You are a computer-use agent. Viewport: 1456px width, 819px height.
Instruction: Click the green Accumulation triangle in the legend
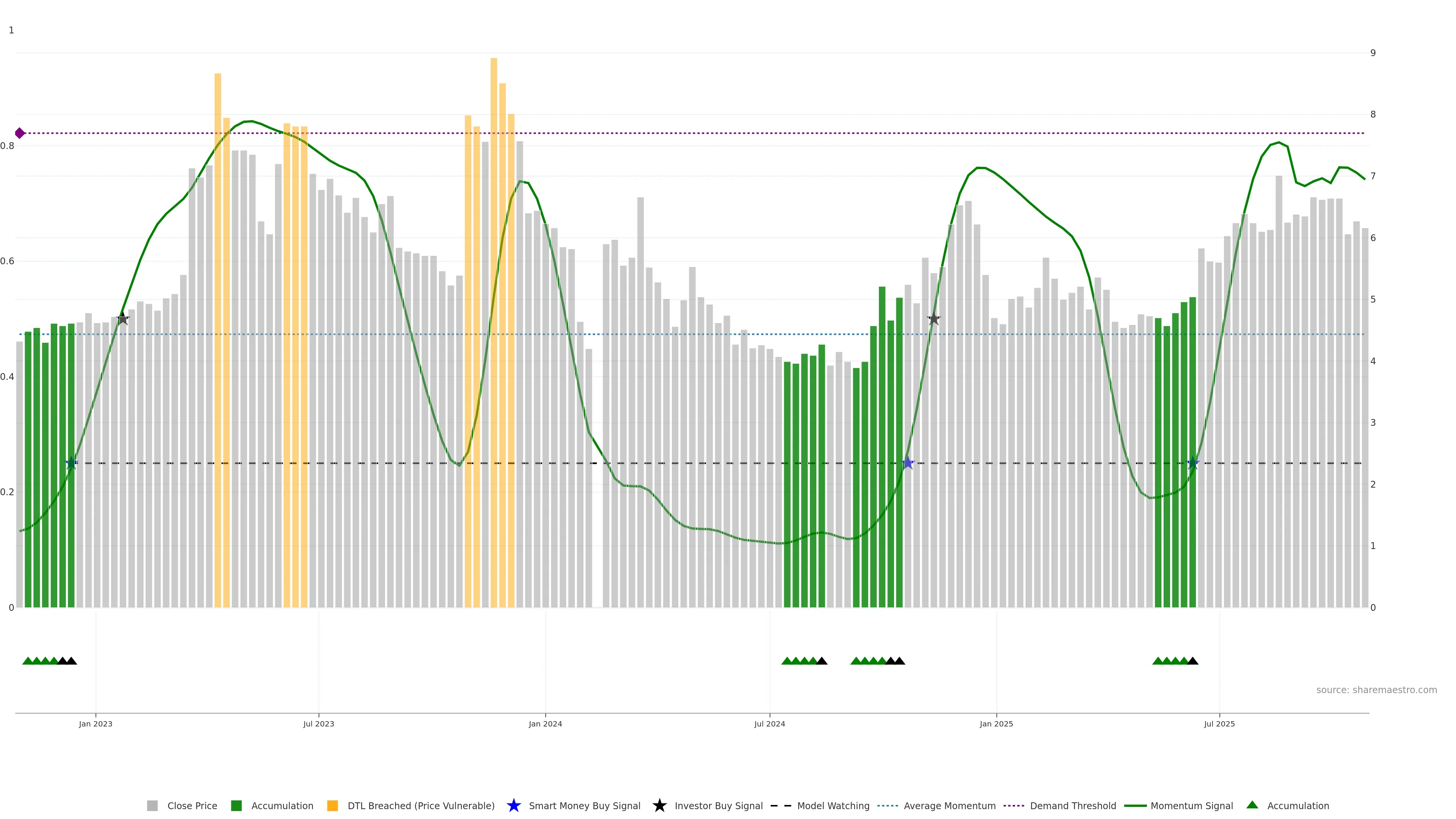[1252, 805]
